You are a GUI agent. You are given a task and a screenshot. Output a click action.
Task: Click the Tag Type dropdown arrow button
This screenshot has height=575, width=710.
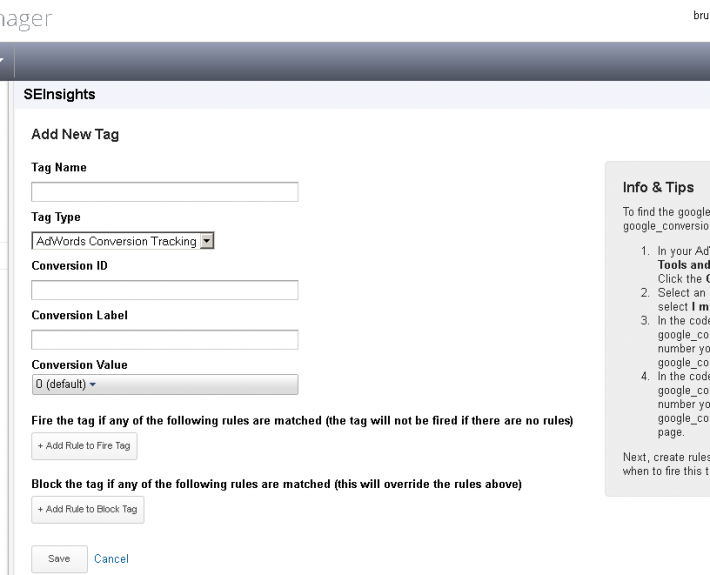coord(207,241)
